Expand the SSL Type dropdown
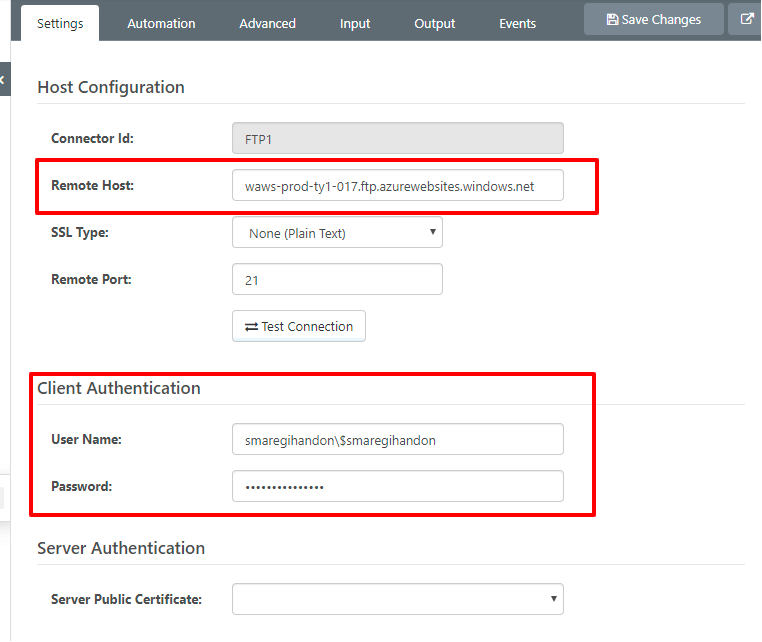The height and width of the screenshot is (642, 762). click(x=337, y=233)
